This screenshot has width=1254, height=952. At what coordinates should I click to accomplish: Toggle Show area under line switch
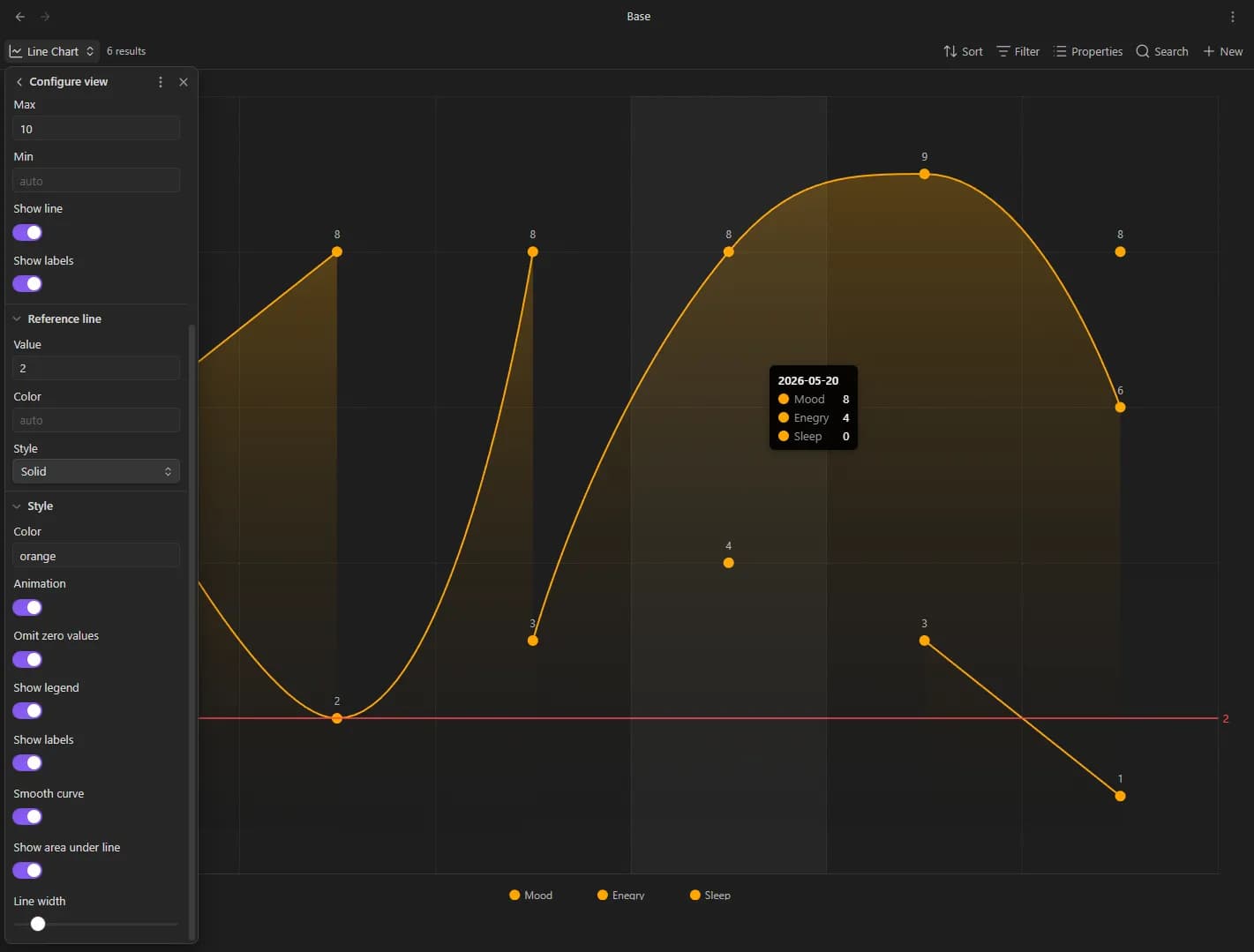27,871
